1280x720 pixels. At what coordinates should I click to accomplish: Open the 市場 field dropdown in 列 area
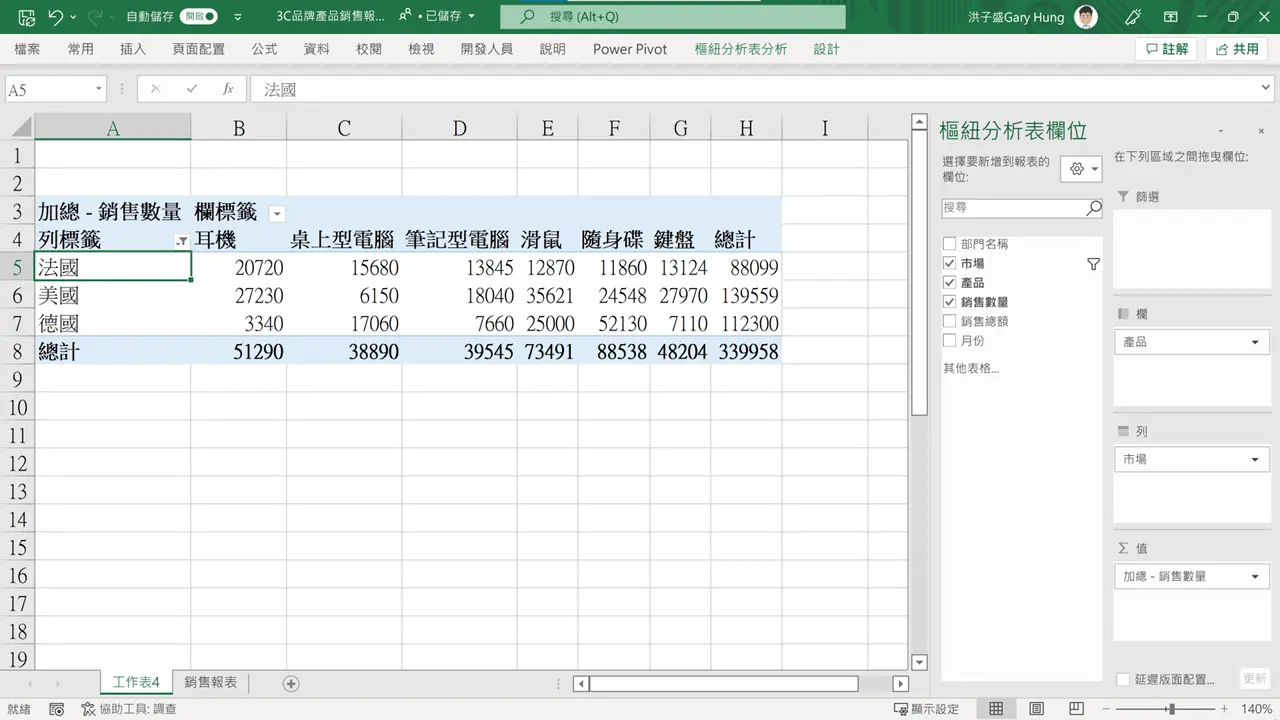(x=1256, y=459)
